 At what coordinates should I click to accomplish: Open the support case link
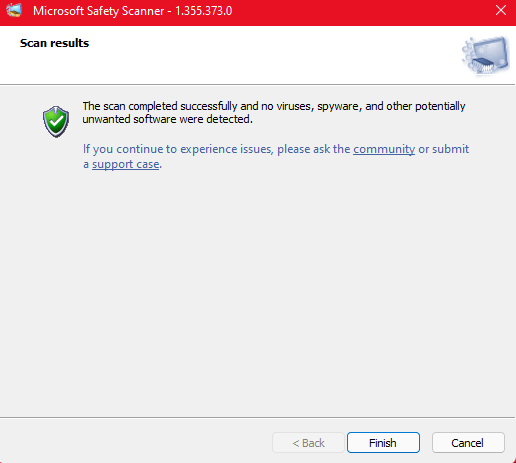(126, 164)
